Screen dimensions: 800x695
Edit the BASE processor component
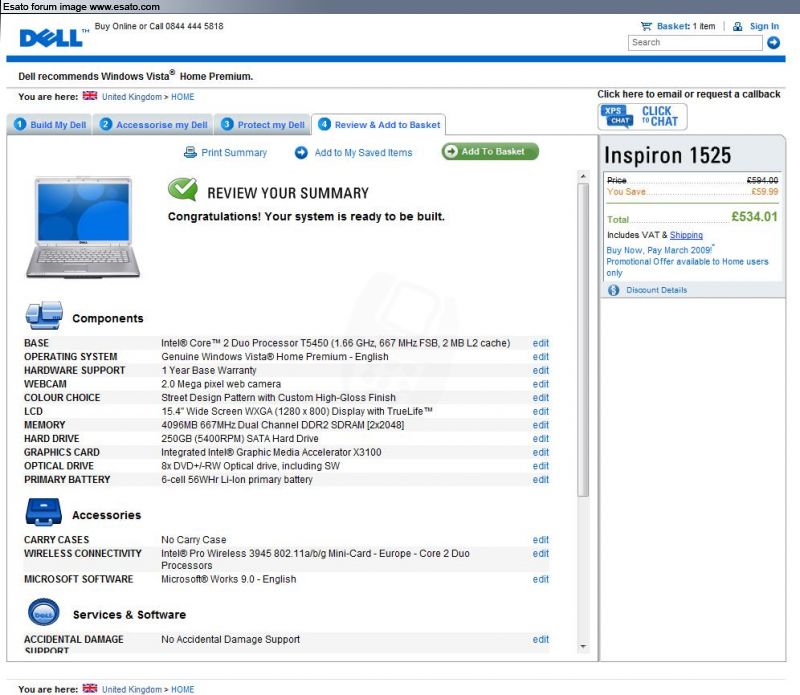click(x=541, y=343)
